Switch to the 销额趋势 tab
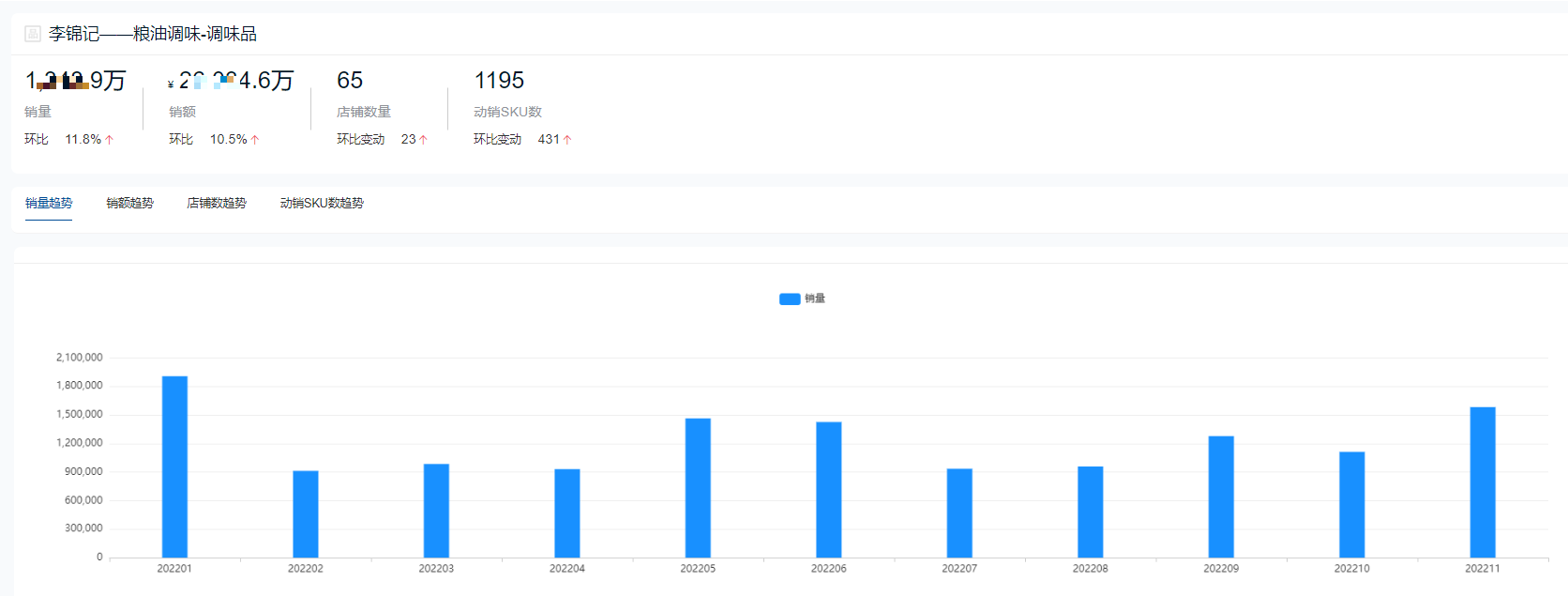1568x596 pixels. 129,203
